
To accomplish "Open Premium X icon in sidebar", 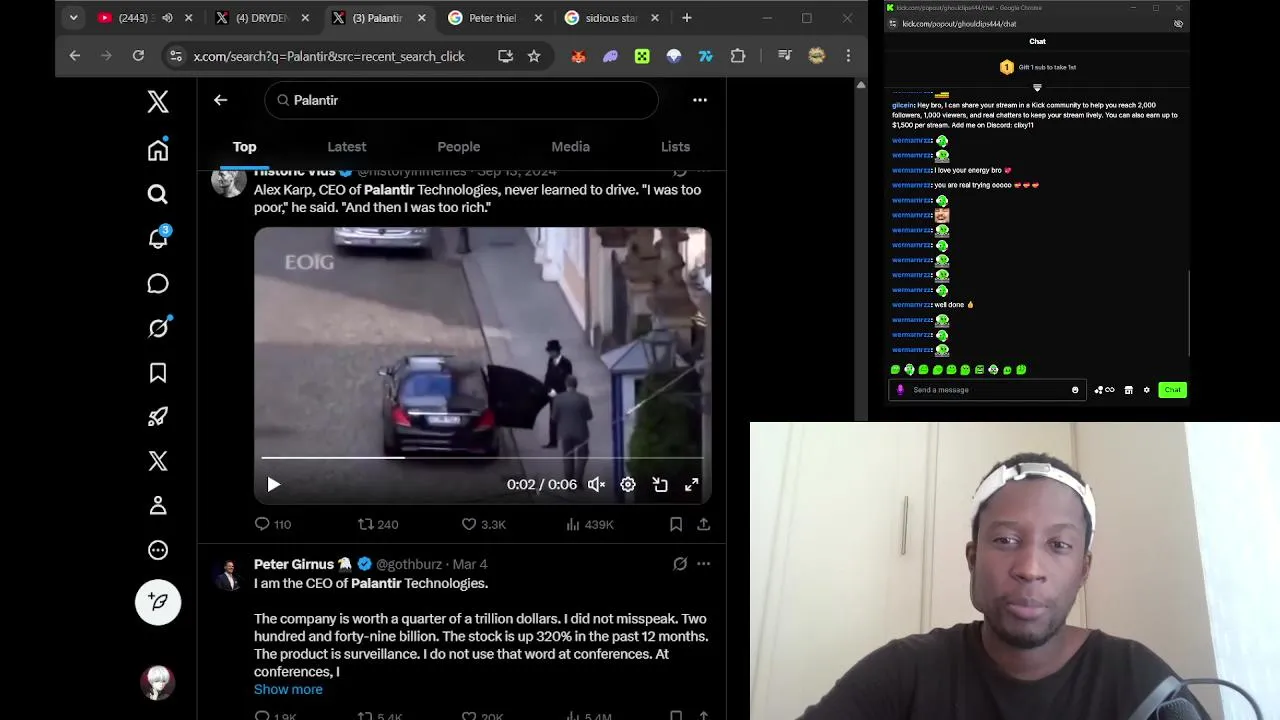I will coord(158,461).
